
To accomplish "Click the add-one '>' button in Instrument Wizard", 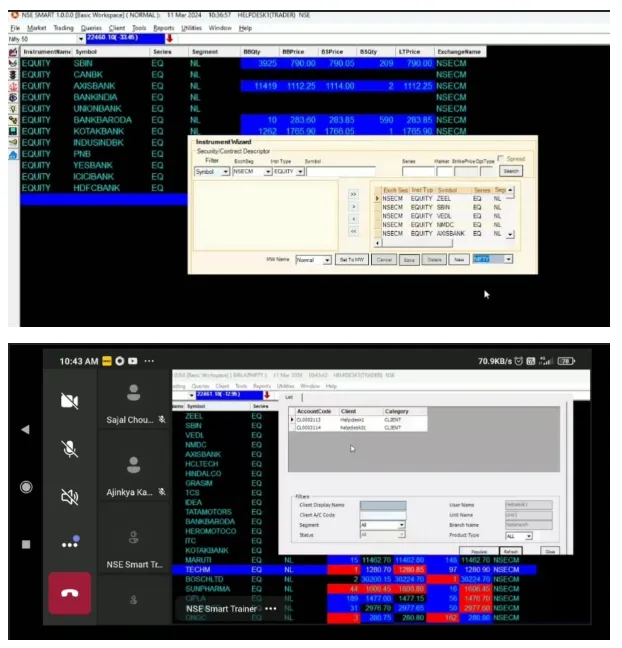I will point(353,207).
